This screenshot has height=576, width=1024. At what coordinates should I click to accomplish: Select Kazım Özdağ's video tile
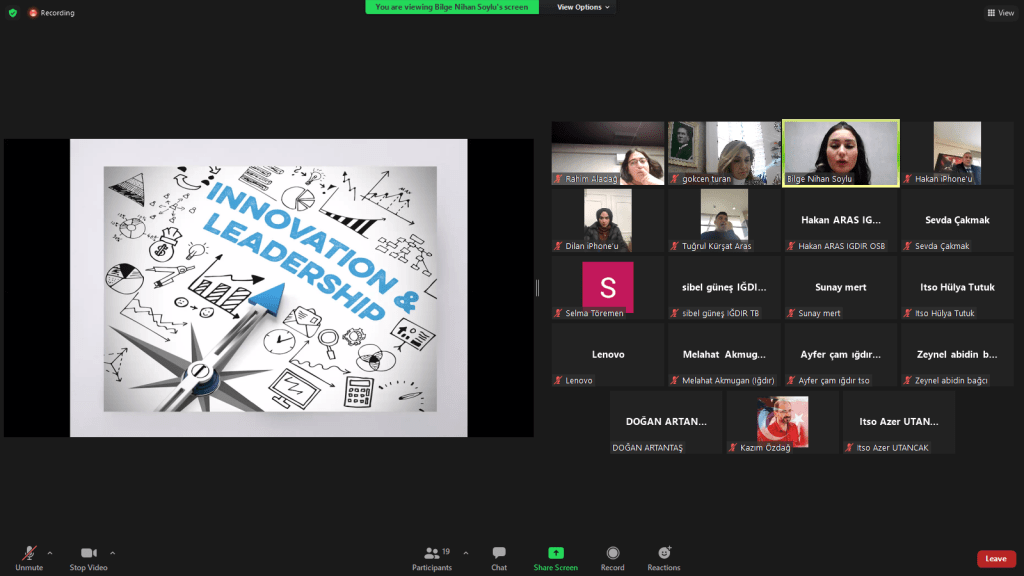782,422
